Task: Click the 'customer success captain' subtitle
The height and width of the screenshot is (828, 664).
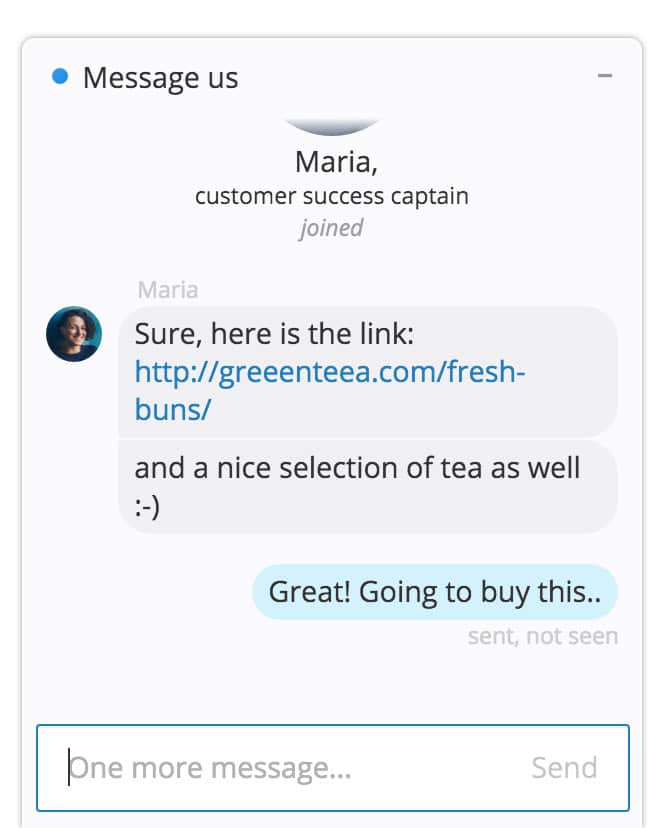Action: point(332,196)
